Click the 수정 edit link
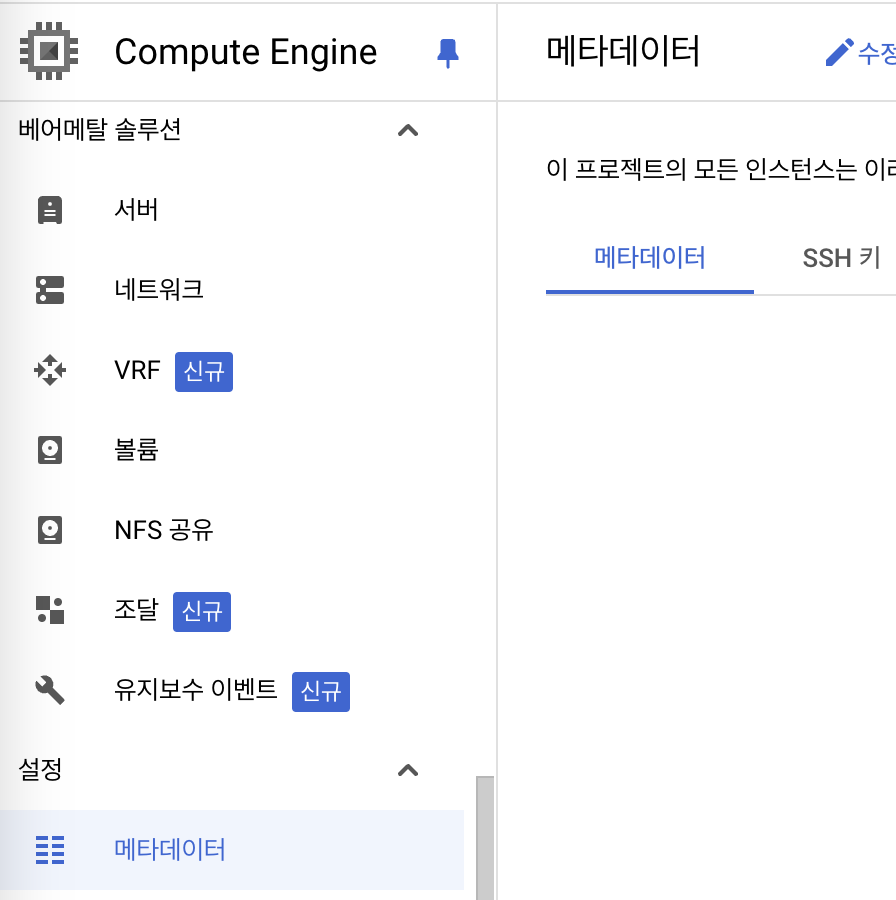 click(874, 52)
